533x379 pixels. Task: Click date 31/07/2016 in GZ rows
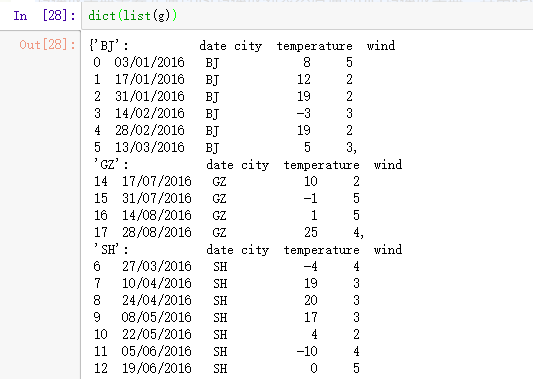(x=157, y=198)
